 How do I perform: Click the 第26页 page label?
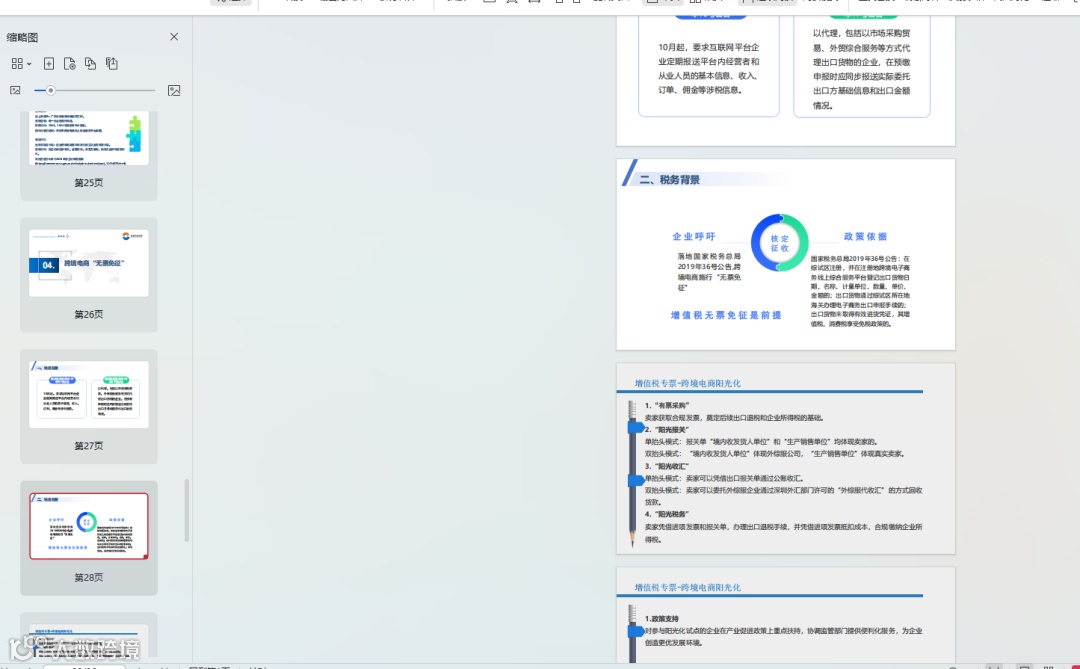(89, 314)
